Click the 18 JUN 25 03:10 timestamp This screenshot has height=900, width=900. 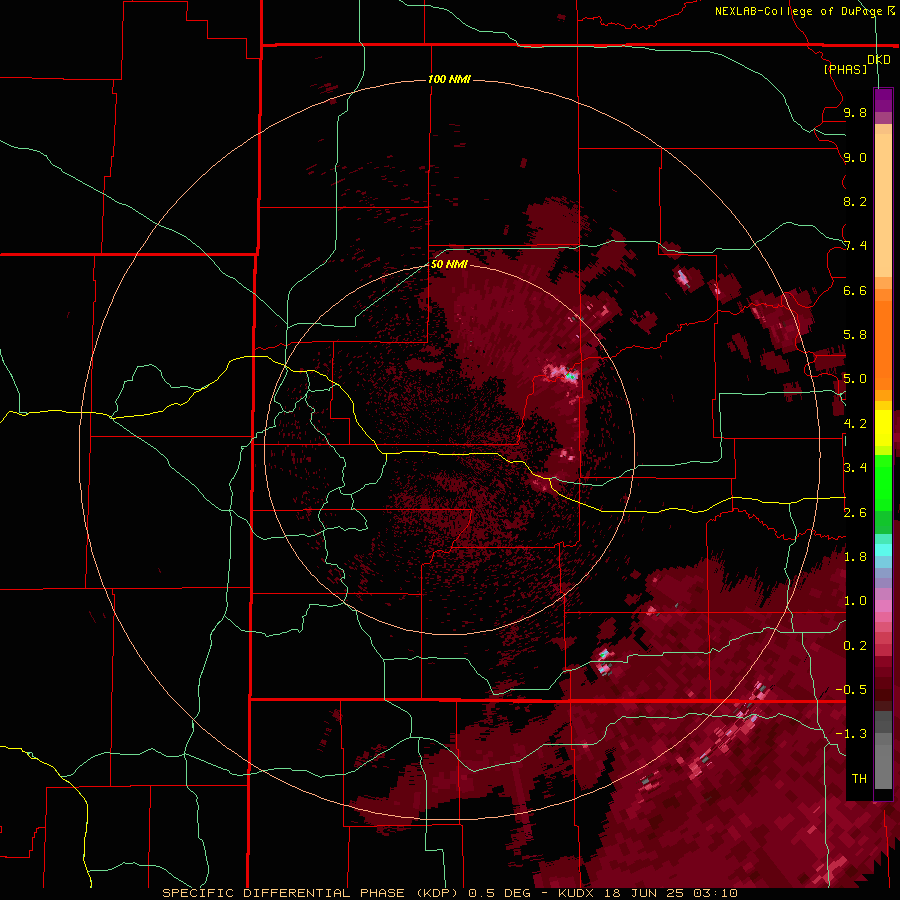point(670,893)
